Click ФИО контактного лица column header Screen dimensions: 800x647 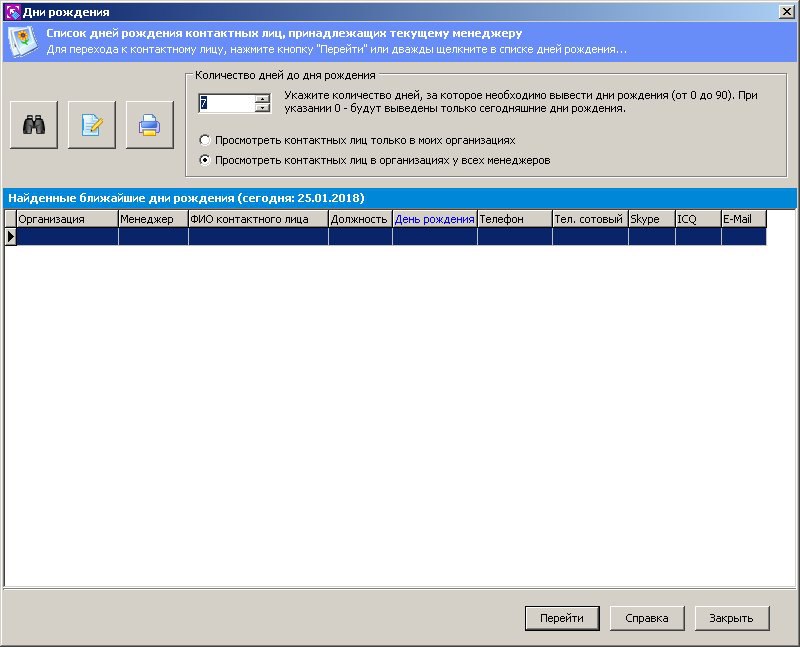tap(258, 219)
